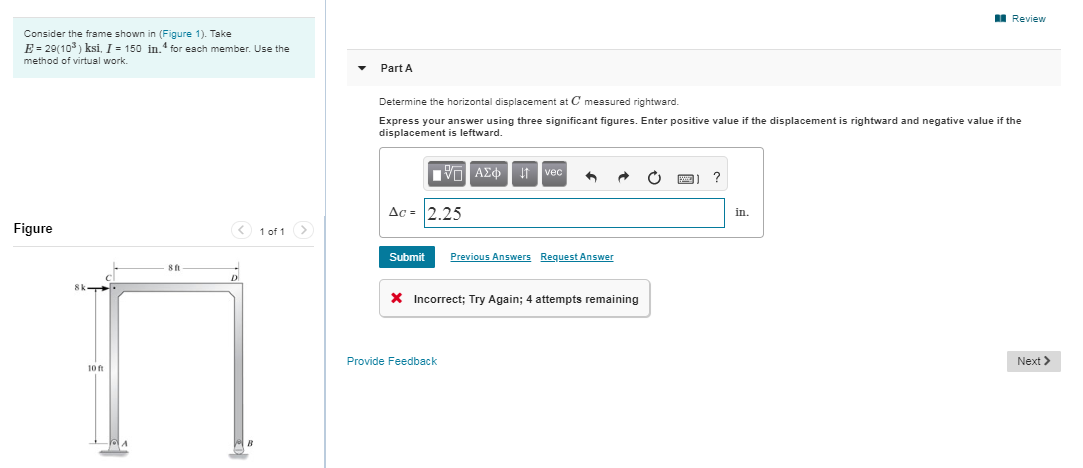Submit the answer
This screenshot has height=468, width=1083.
coord(407,257)
